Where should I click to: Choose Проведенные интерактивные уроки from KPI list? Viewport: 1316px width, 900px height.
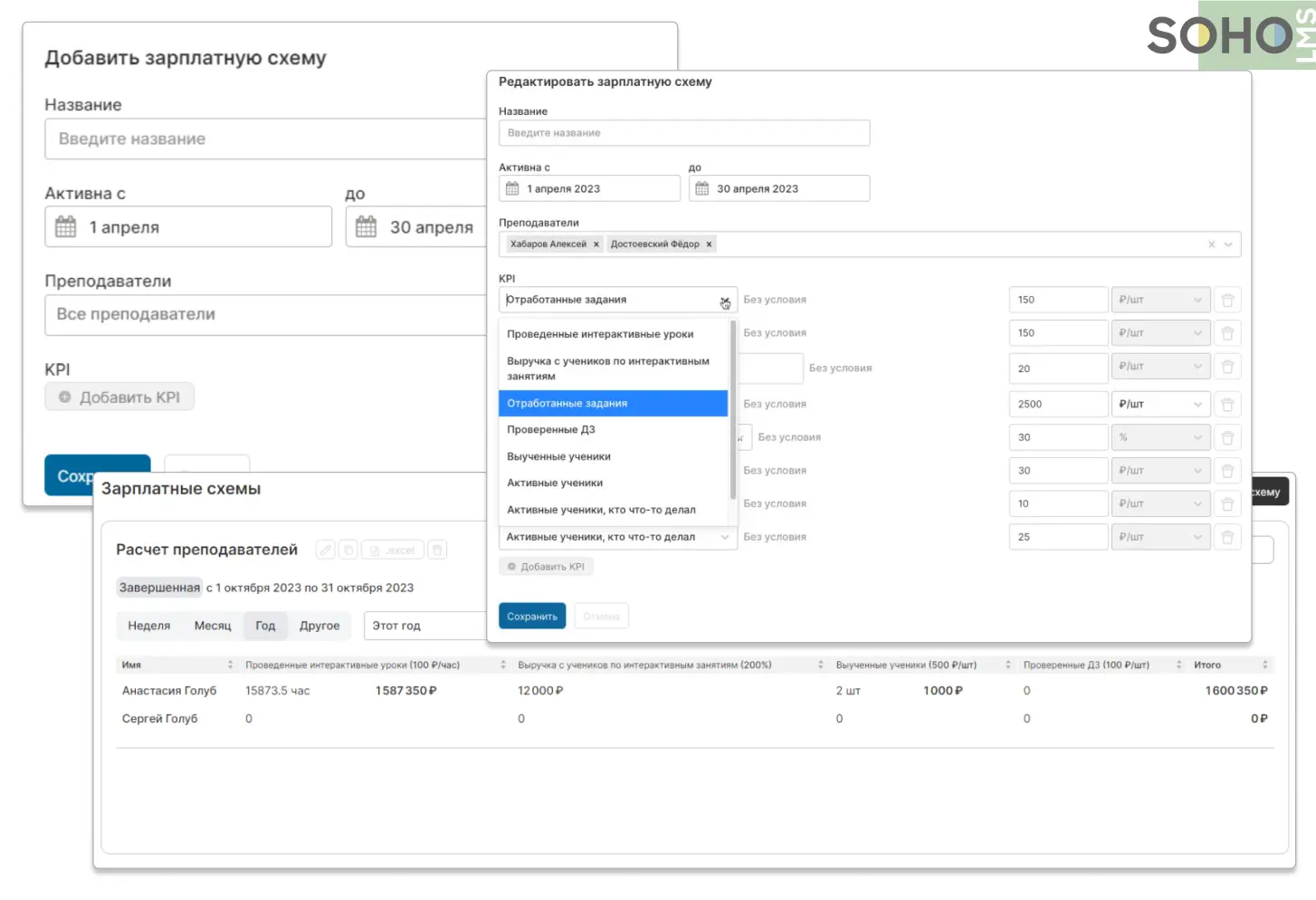613,334
